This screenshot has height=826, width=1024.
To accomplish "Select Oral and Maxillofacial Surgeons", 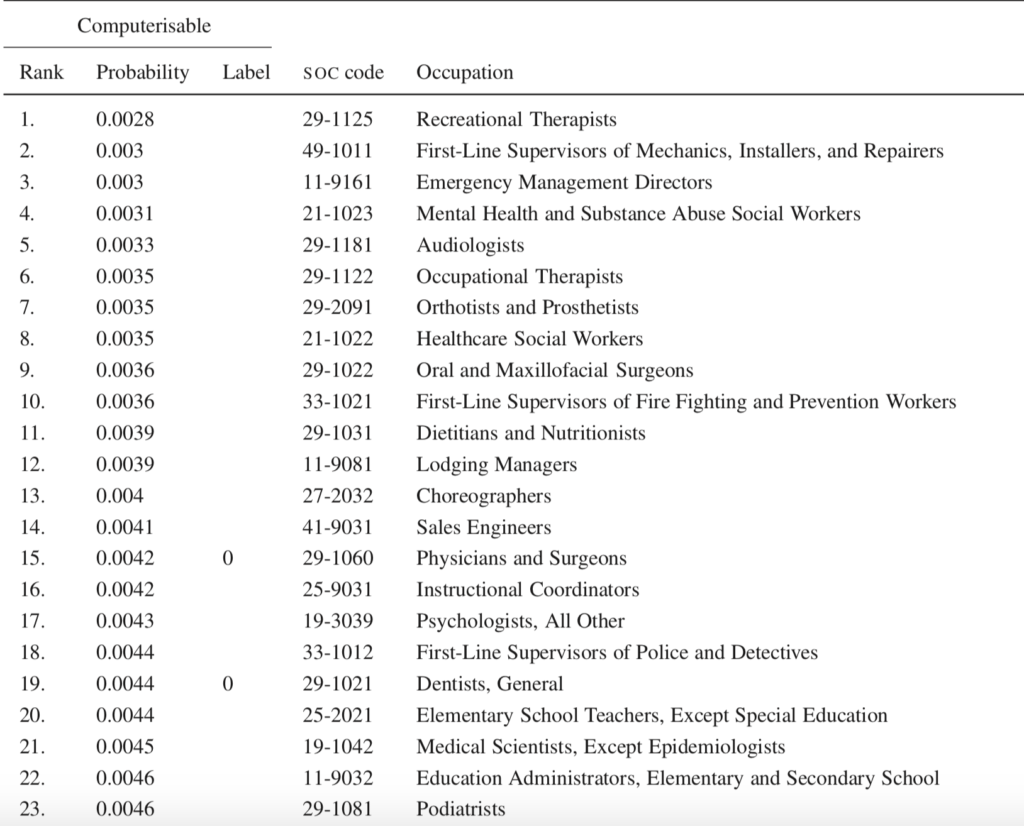I will [x=555, y=370].
